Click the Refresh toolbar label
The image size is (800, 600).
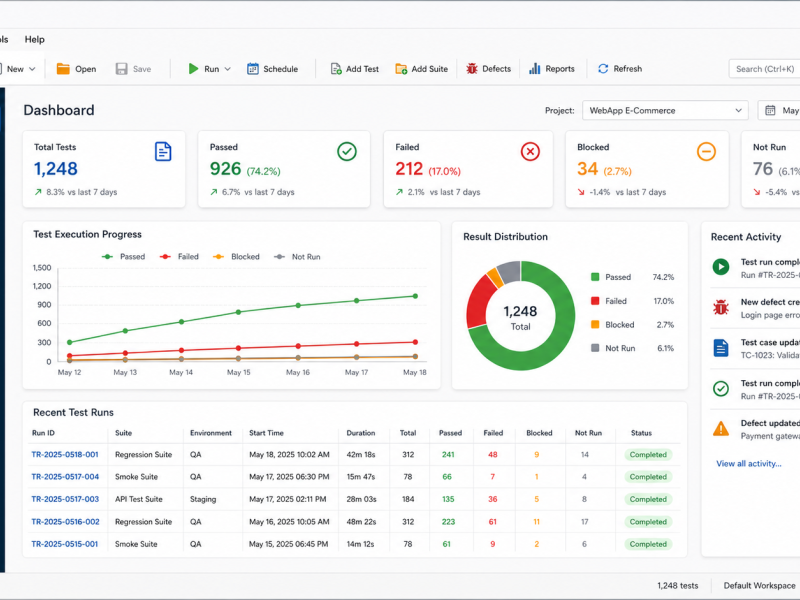click(x=628, y=69)
